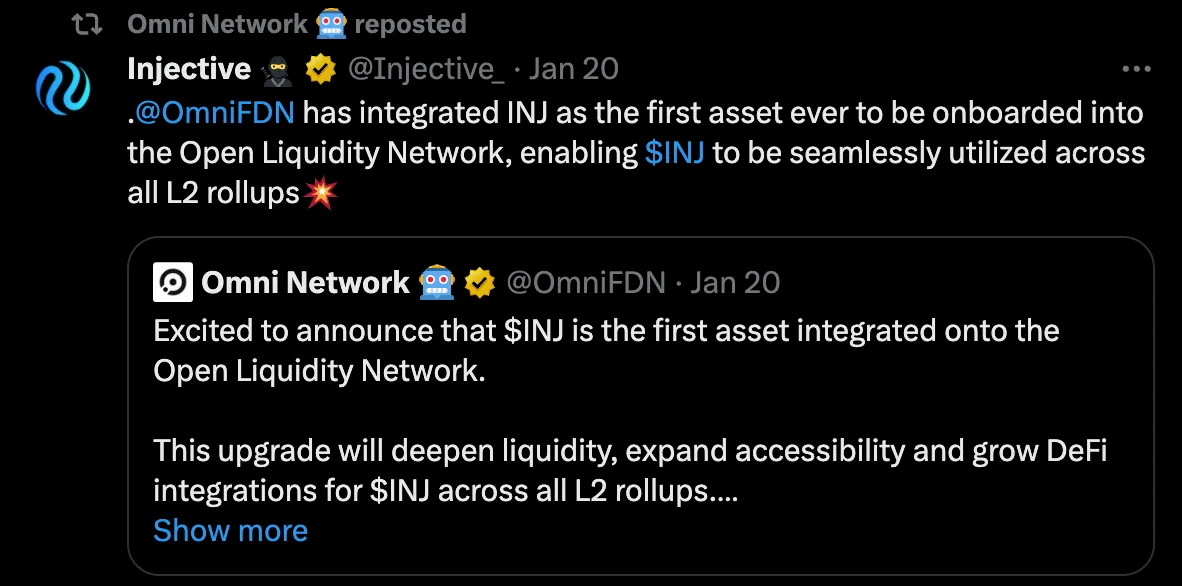Click the Omni Network name in quoted tweet
The height and width of the screenshot is (586, 1182).
(305, 283)
